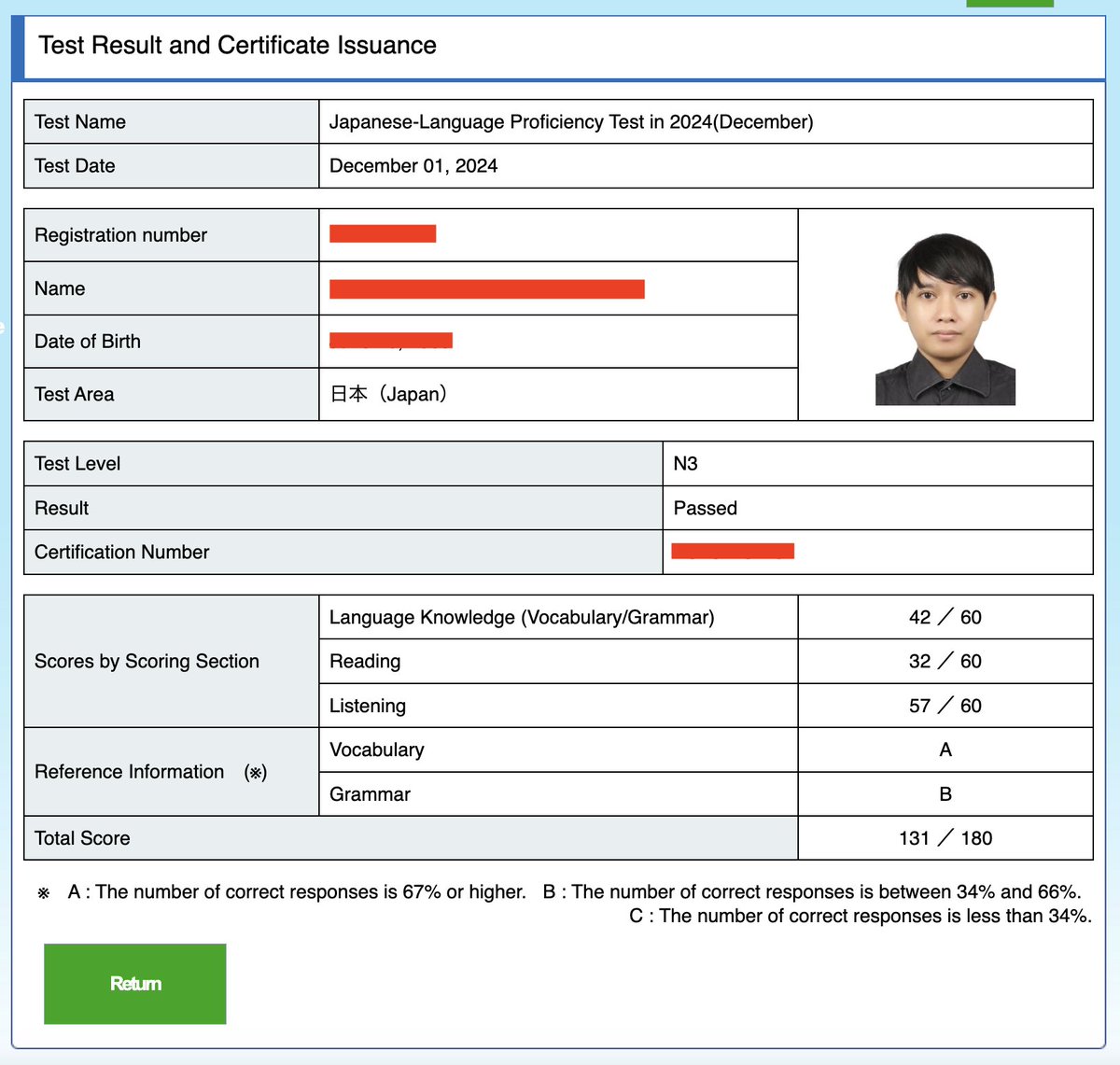The width and height of the screenshot is (1120, 1065).
Task: Click the footnote 'C : ... less than 34%.'
Action: coord(860,916)
